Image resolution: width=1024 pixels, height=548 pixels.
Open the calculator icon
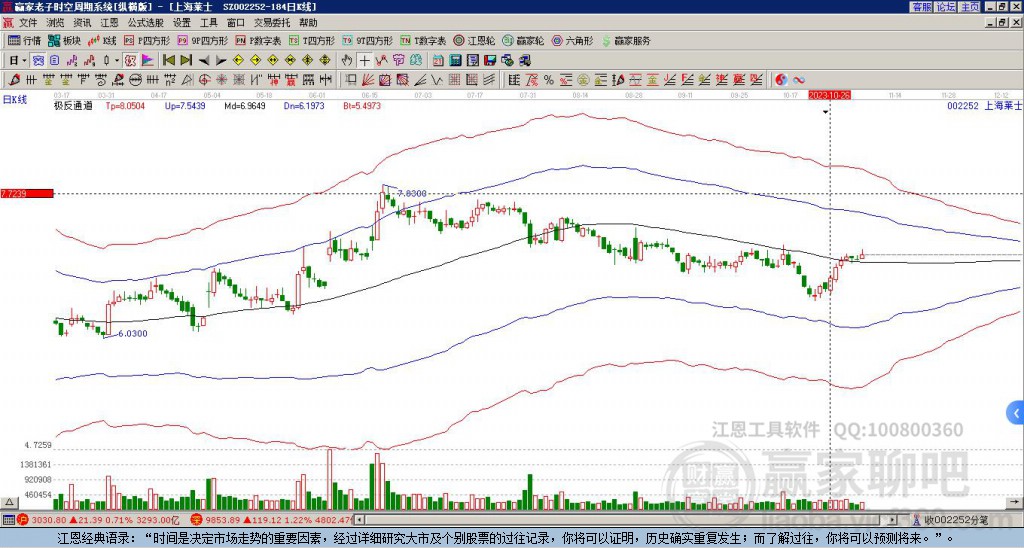pyautogui.click(x=455, y=61)
